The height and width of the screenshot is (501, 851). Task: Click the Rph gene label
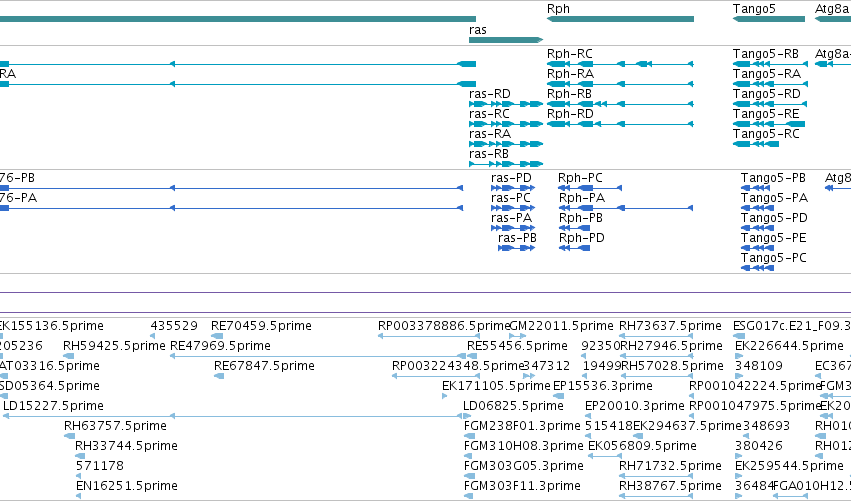point(558,9)
